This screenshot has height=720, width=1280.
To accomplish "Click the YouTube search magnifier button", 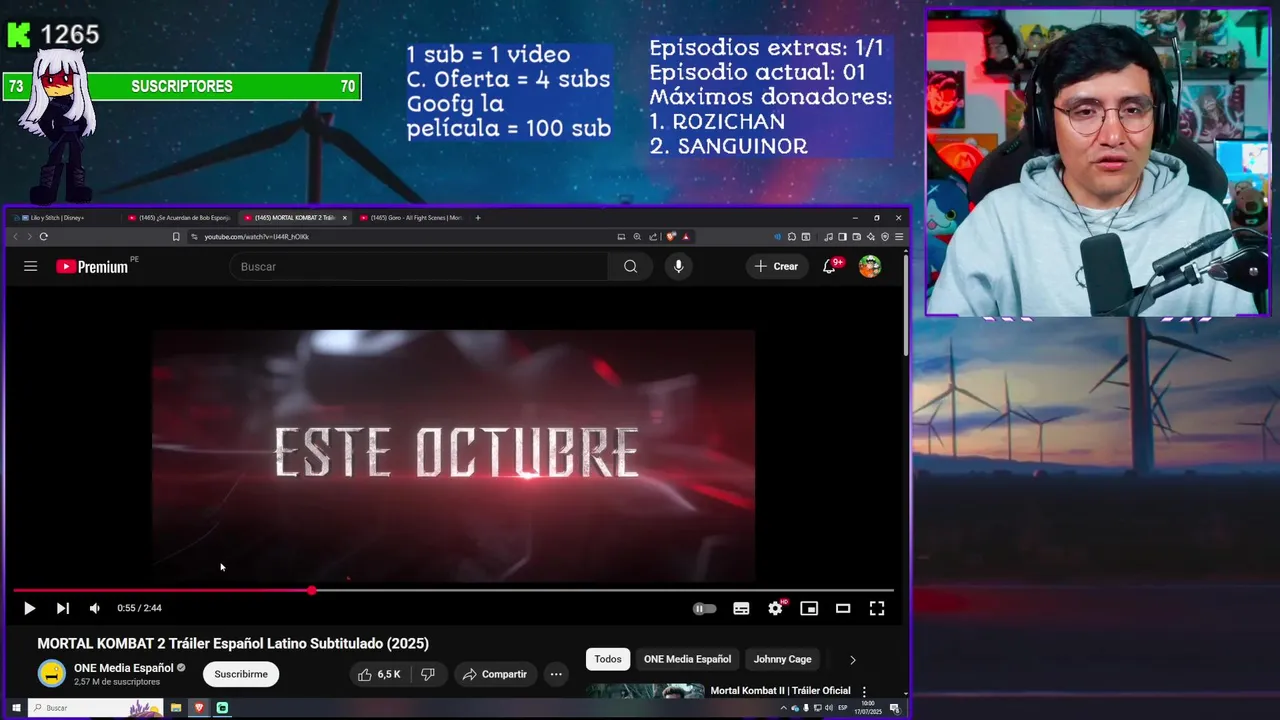I will (630, 266).
